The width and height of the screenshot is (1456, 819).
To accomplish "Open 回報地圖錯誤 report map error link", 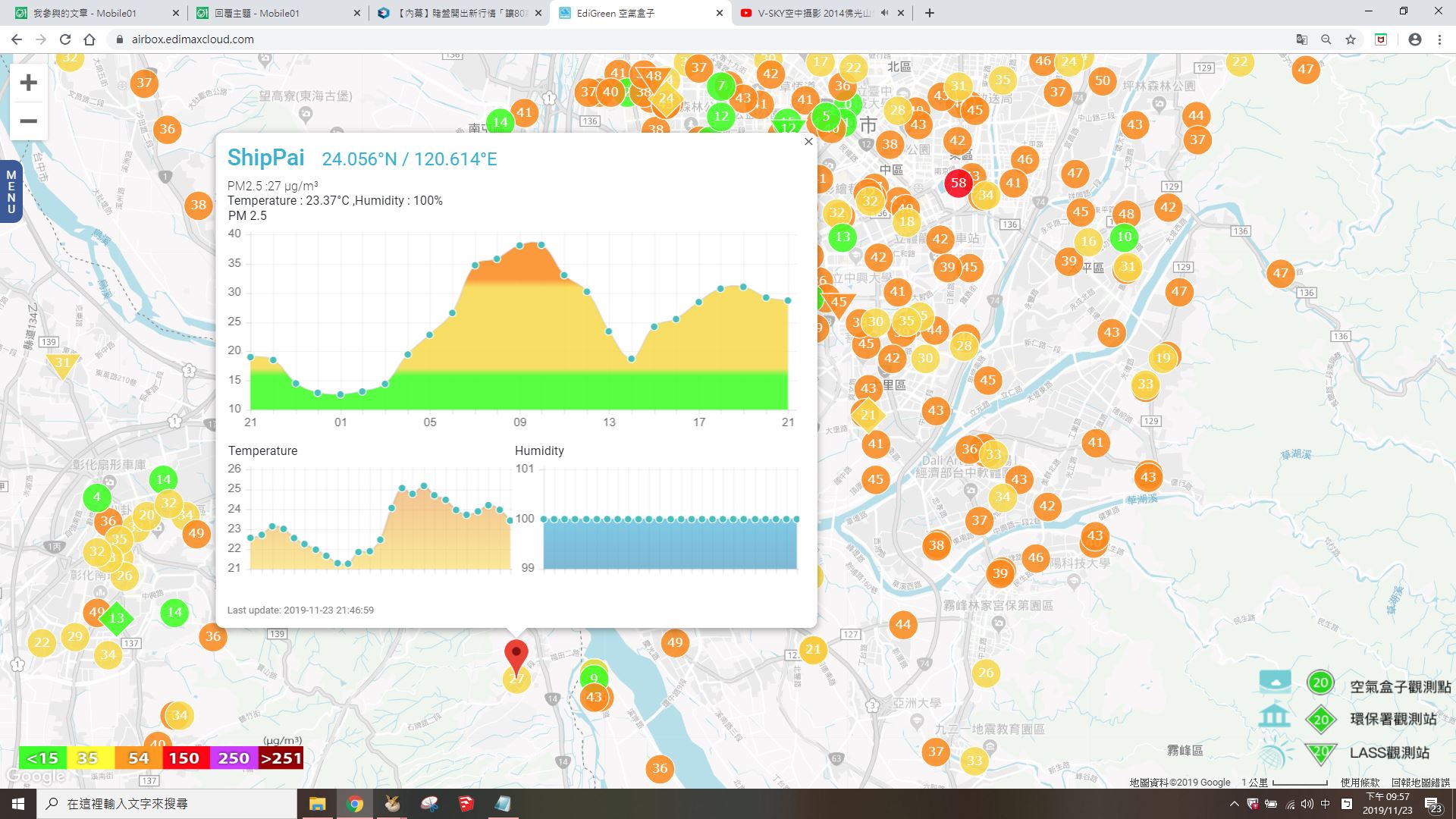I will tap(1420, 783).
